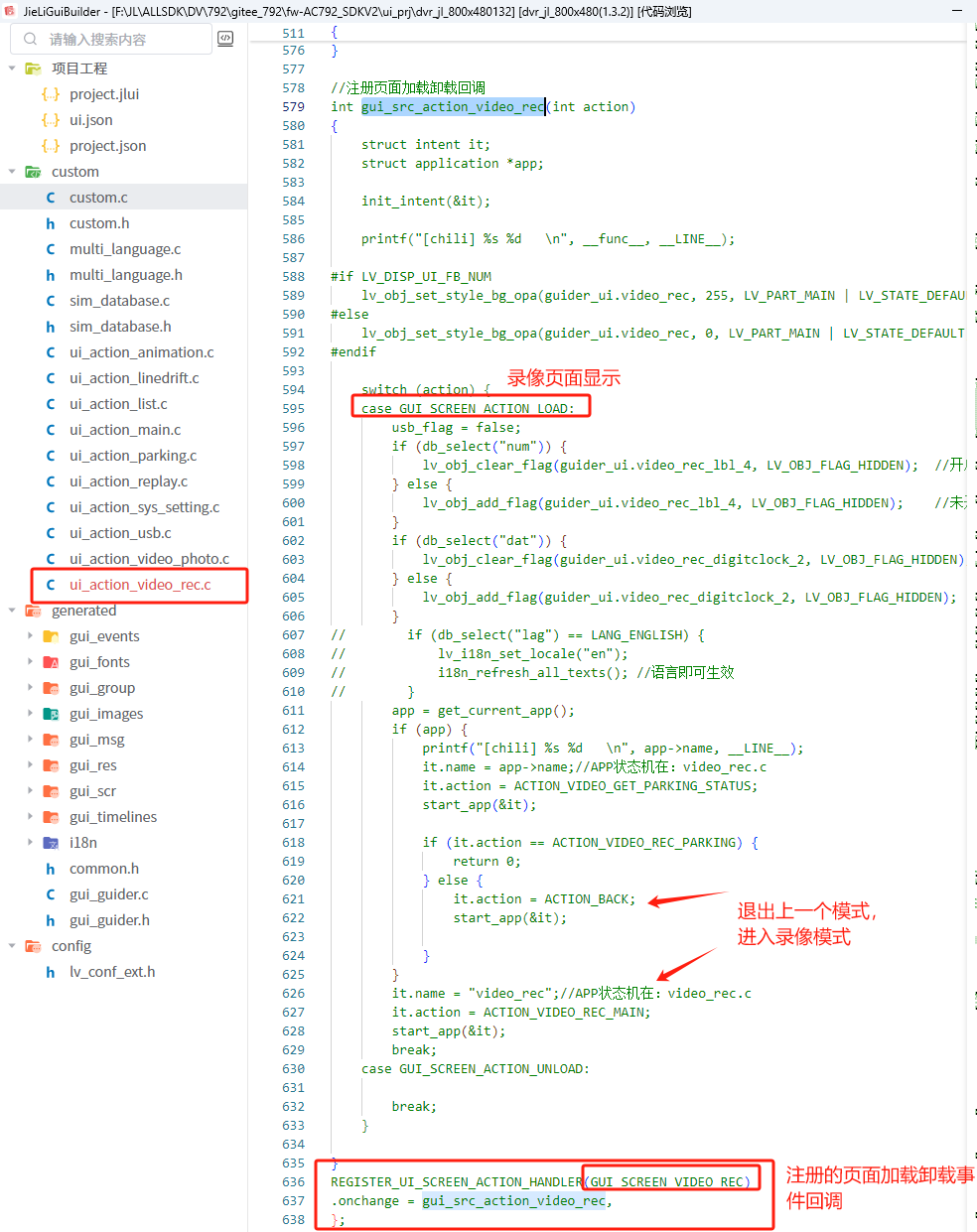Expand the gui_events folder
977x1232 pixels.
(30, 636)
